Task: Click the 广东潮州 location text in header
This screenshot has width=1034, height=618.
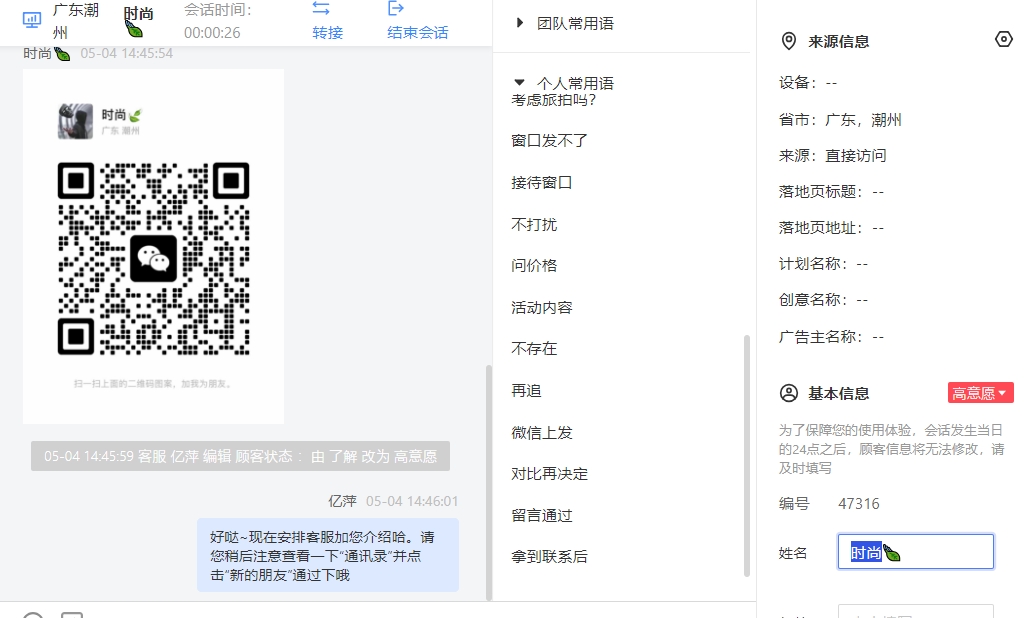Action: tap(76, 21)
